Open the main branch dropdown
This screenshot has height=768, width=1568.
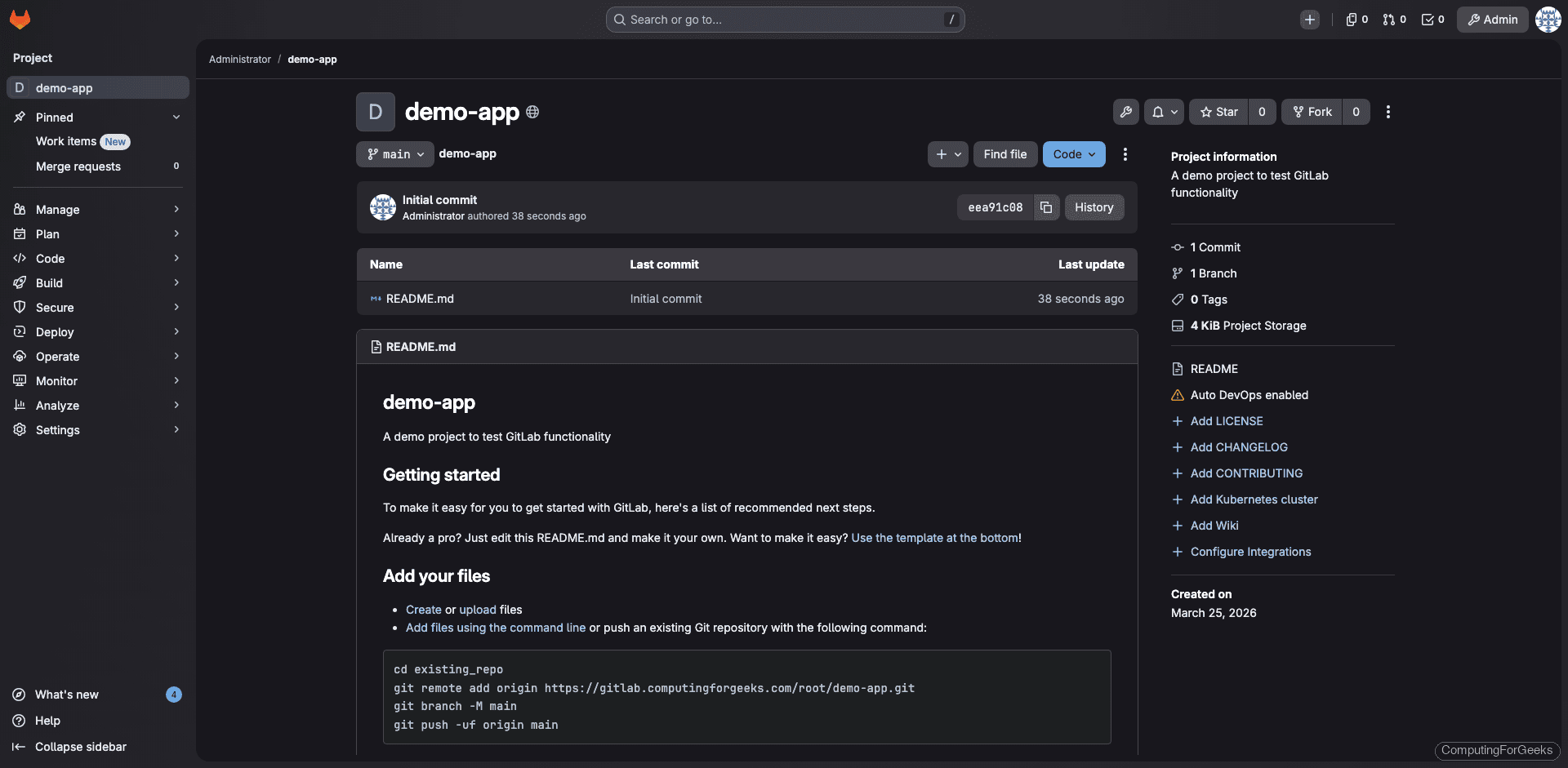coord(394,153)
